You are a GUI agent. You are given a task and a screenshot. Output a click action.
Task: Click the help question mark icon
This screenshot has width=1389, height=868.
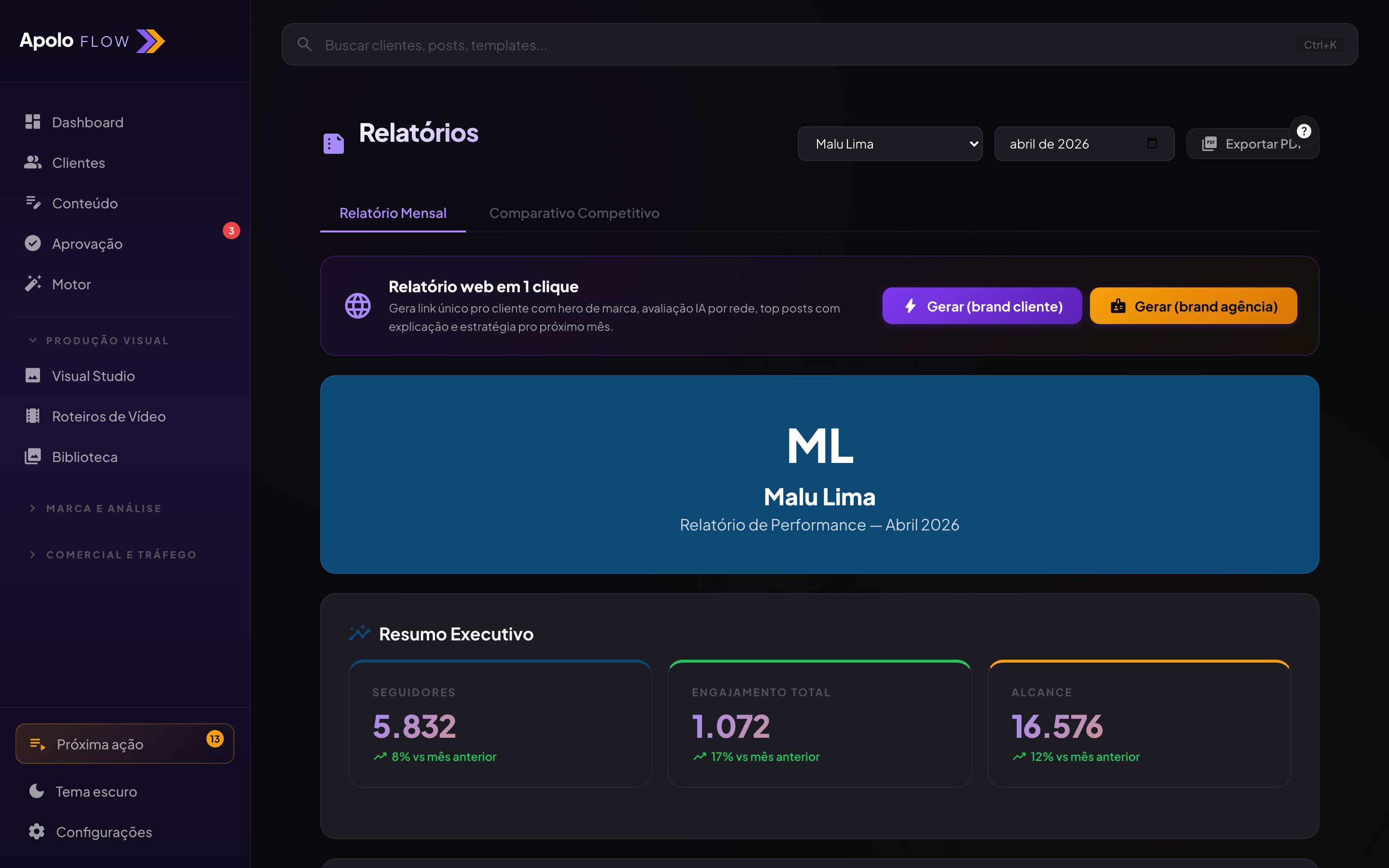1304,132
